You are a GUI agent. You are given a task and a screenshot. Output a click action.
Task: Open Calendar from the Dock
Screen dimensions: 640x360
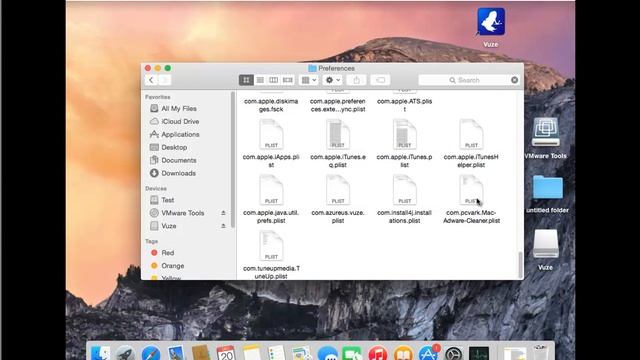(226, 353)
